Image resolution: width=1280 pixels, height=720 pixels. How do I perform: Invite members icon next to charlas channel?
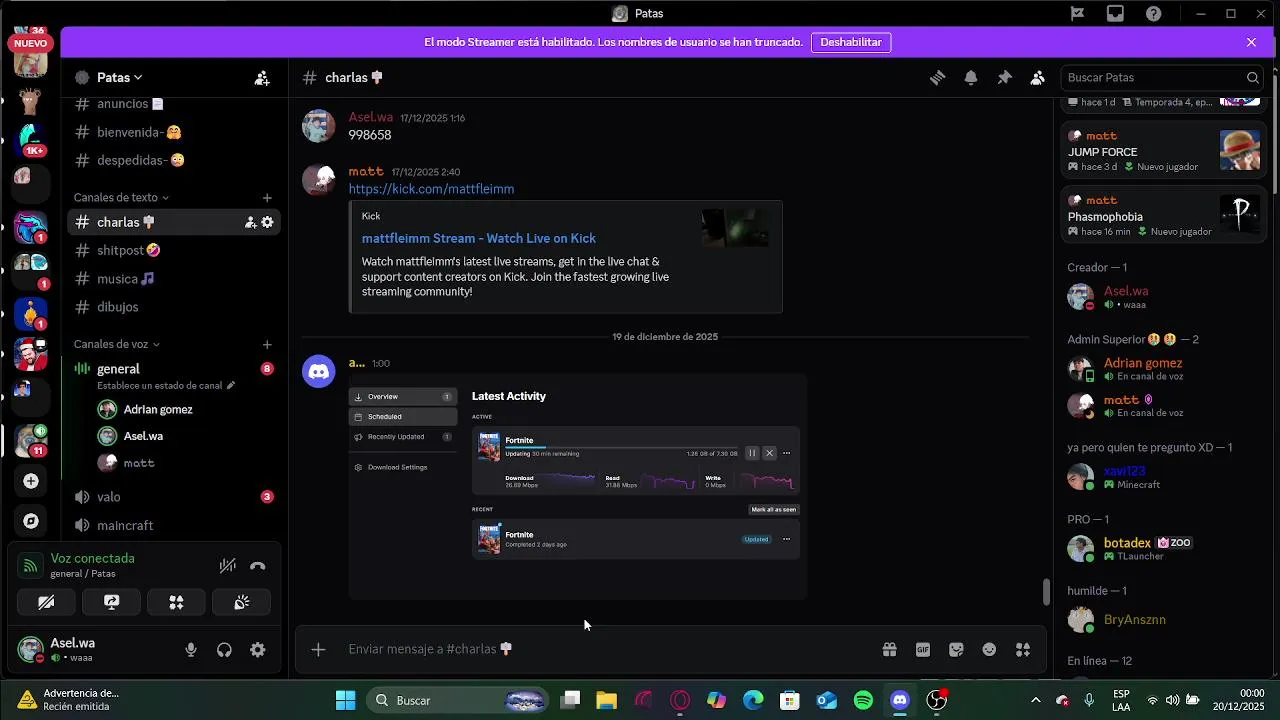[x=250, y=222]
